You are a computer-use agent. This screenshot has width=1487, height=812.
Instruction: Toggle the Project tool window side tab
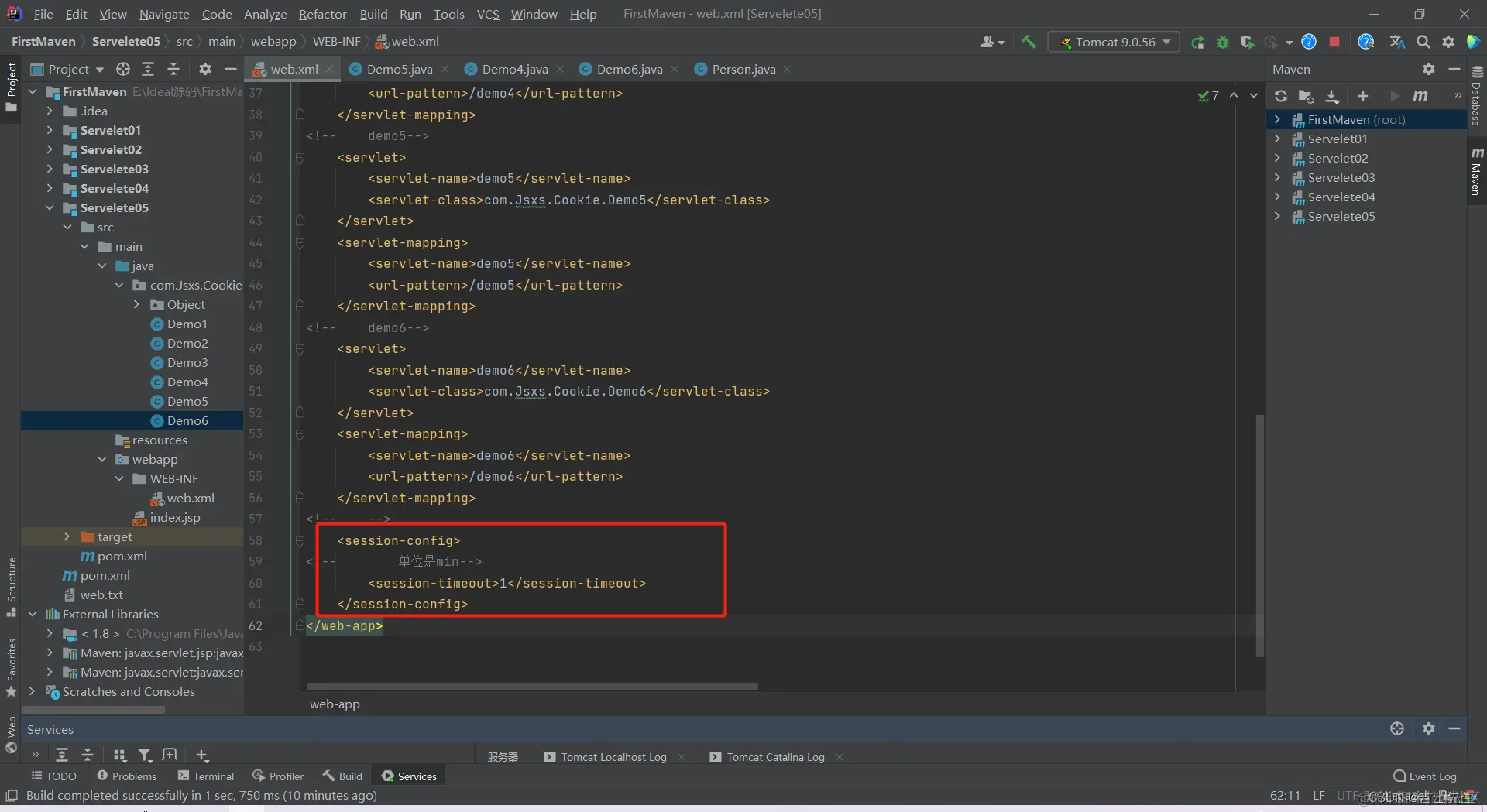pyautogui.click(x=11, y=86)
